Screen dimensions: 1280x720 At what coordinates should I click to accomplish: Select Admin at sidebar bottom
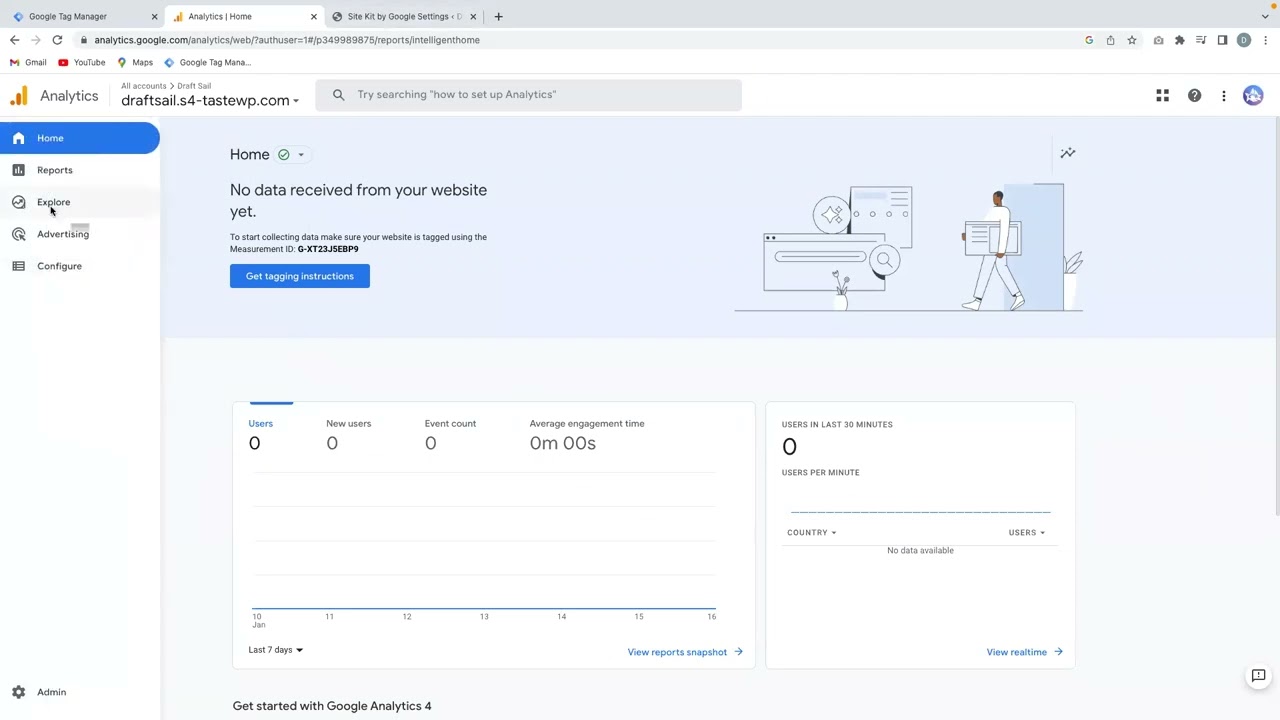click(x=80, y=692)
